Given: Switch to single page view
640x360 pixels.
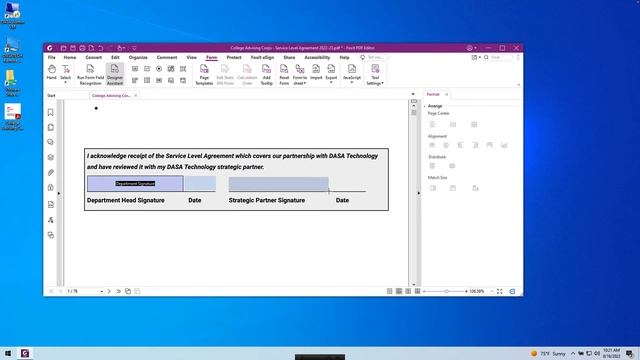Looking at the screenshot, I should [389, 291].
